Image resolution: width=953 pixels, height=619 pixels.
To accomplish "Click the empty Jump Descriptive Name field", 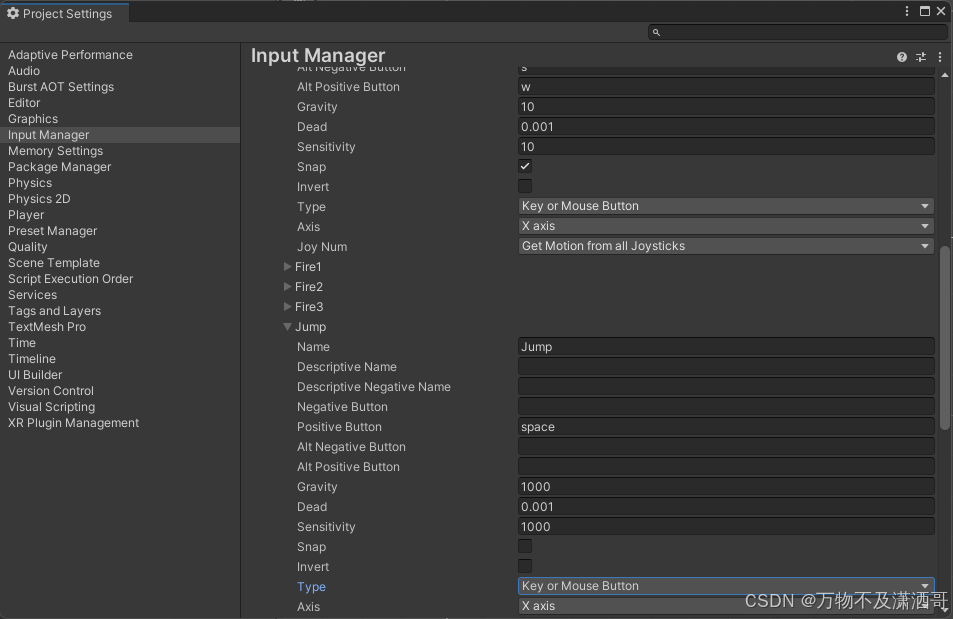I will coord(726,367).
